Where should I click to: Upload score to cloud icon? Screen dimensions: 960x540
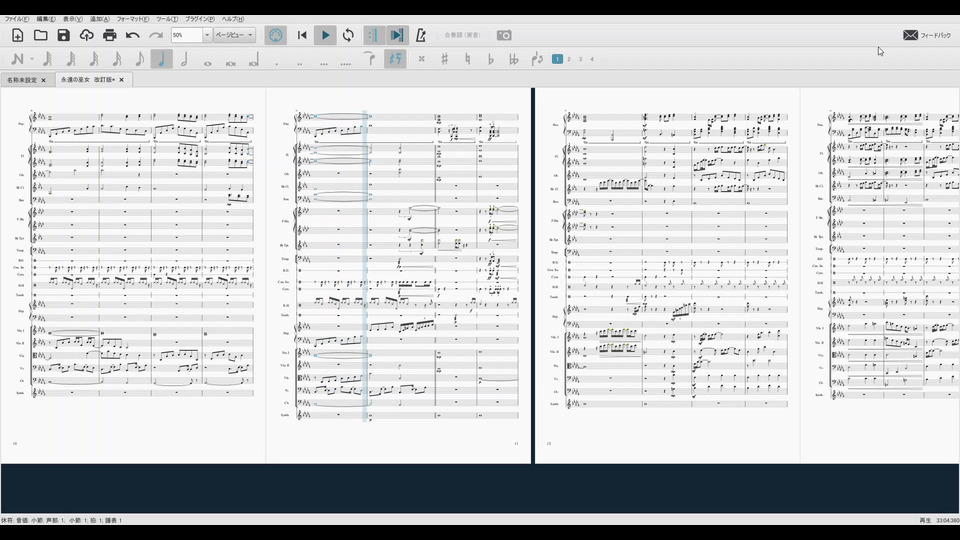coord(87,35)
